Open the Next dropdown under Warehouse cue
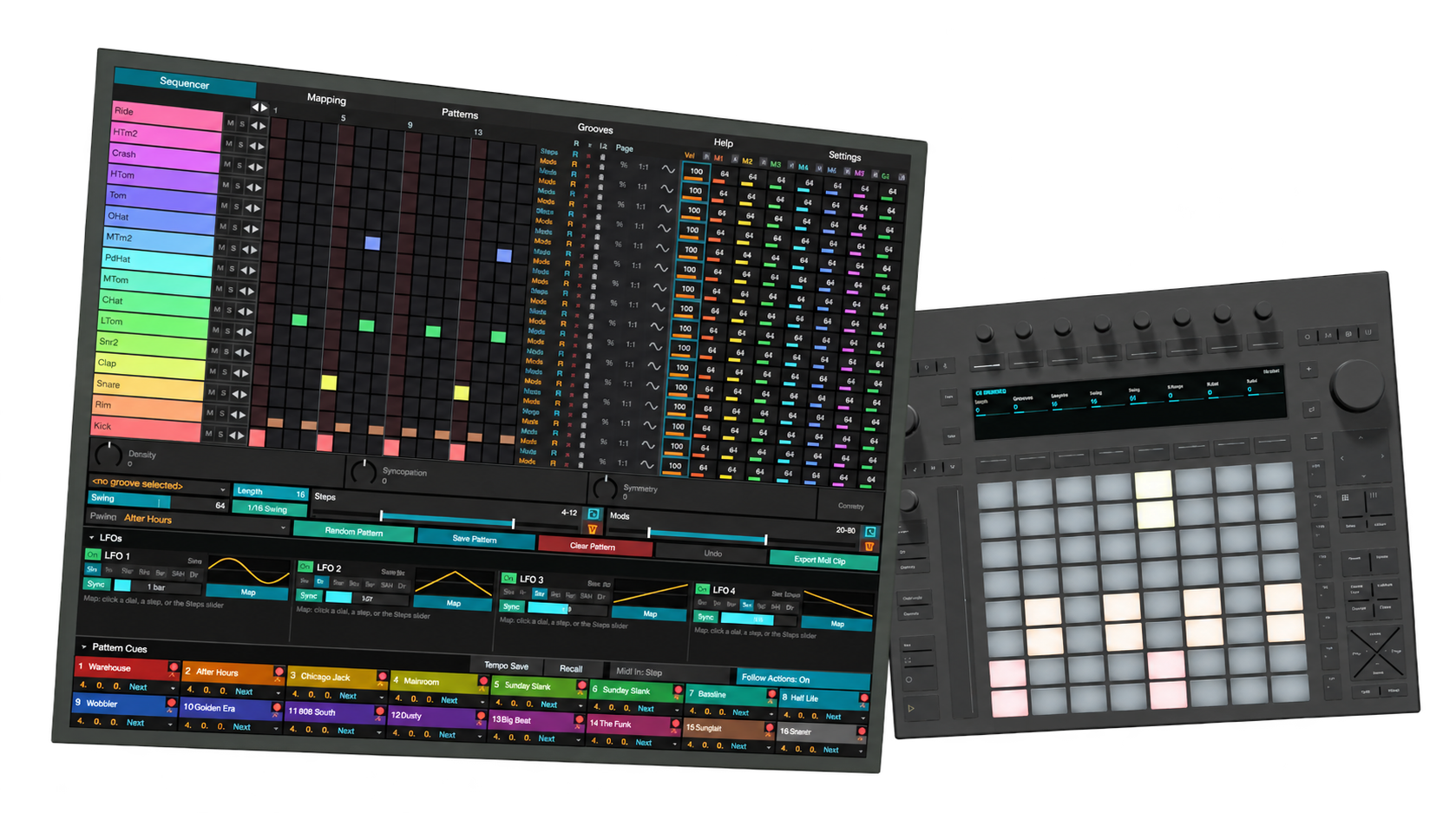The image size is (1456, 813). coord(151,687)
